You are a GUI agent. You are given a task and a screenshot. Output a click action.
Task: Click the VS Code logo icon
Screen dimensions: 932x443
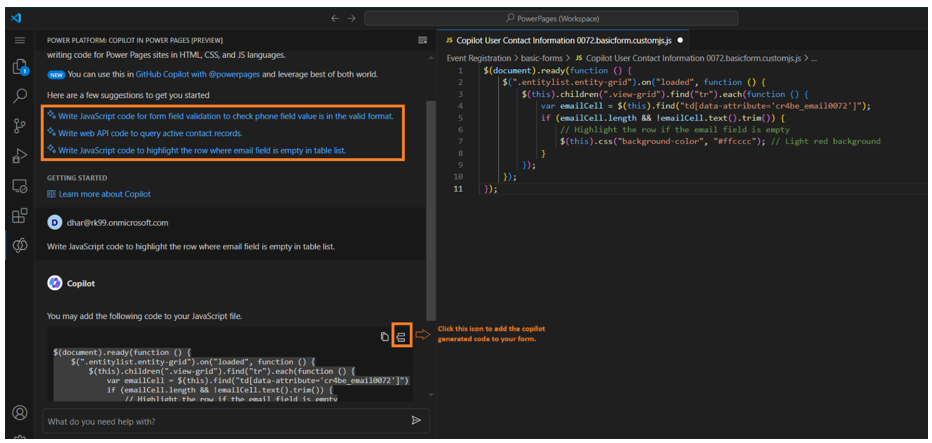click(x=16, y=18)
